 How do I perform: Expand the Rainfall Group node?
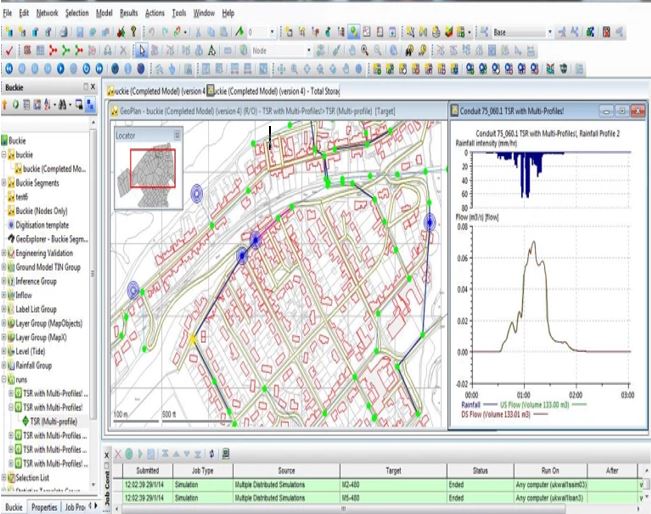coord(4,365)
